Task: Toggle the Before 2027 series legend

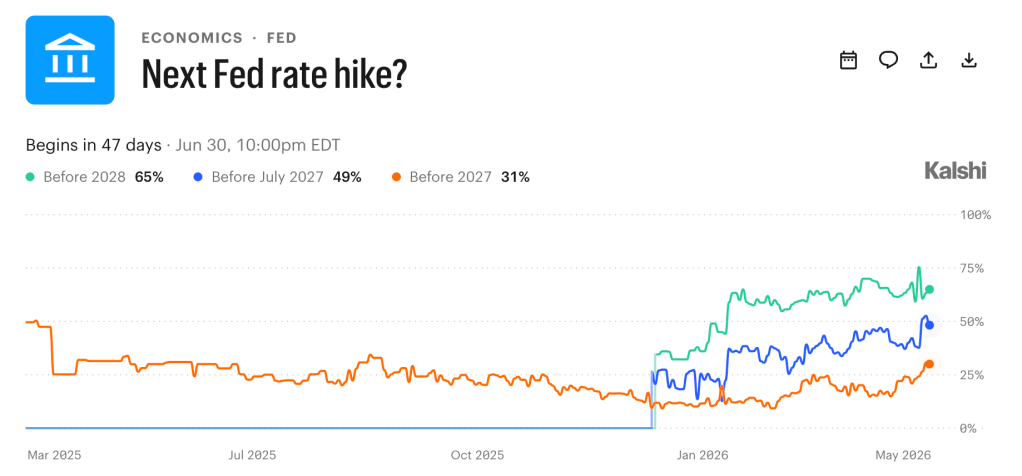Action: (460, 177)
